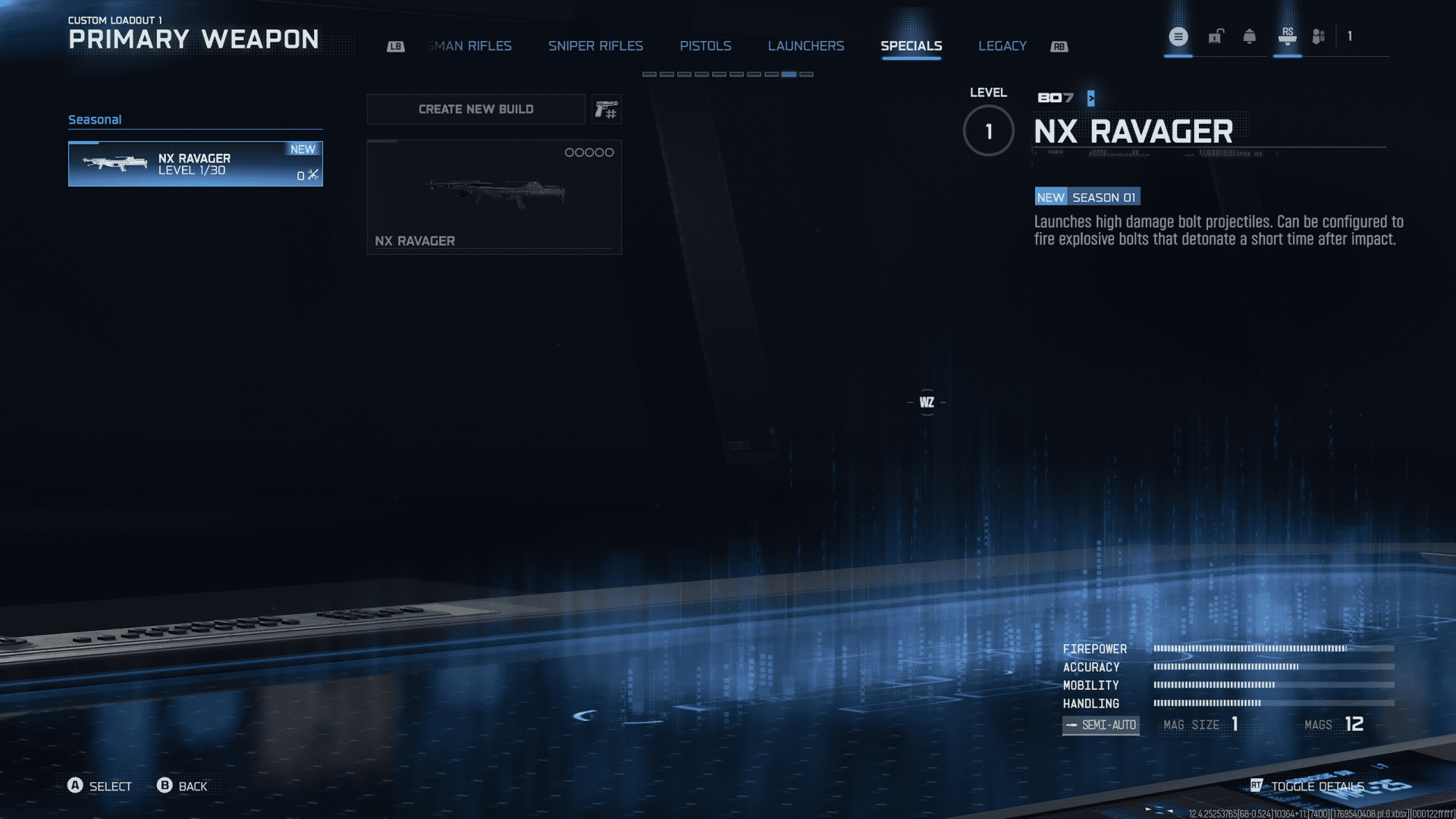This screenshot has height=819, width=1456.
Task: Click the BO7 game arrow indicator
Action: pos(1090,98)
